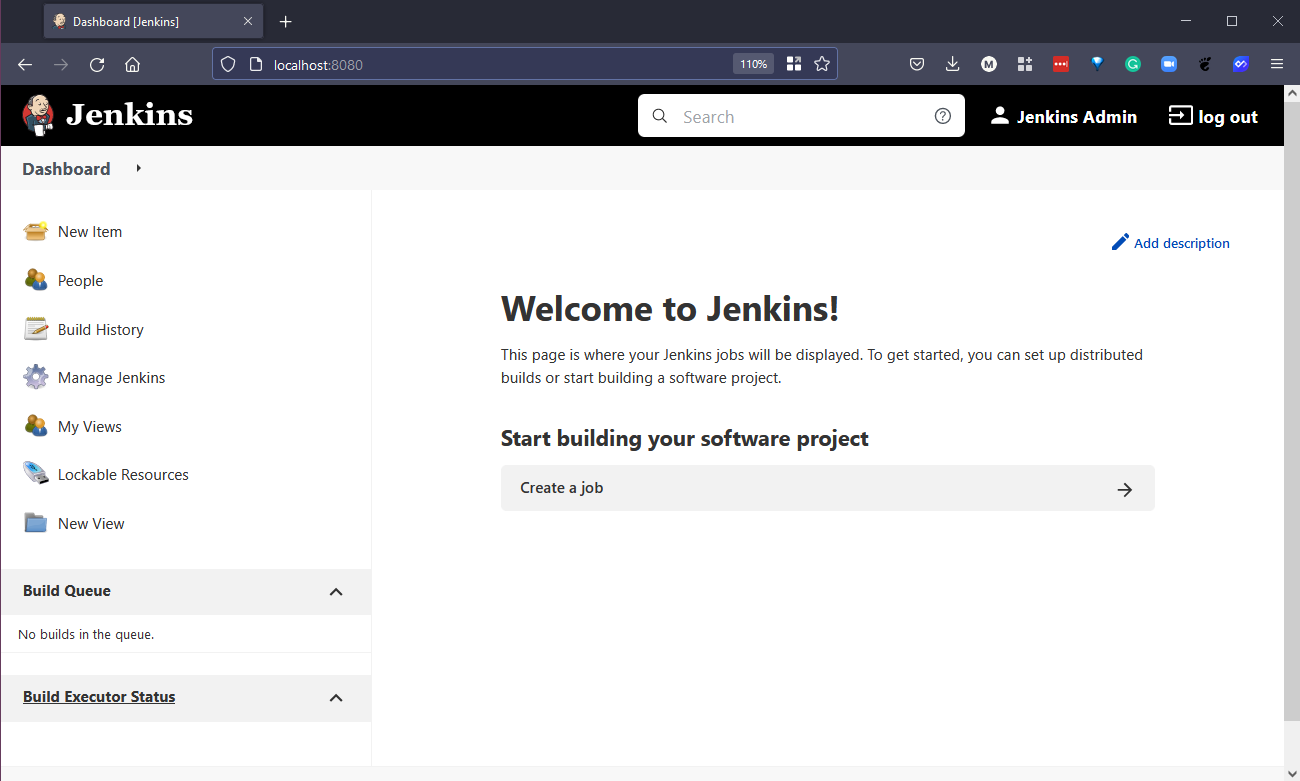Click the Lockable Resources drive icon
Viewport: 1300px width, 781px height.
(36, 474)
